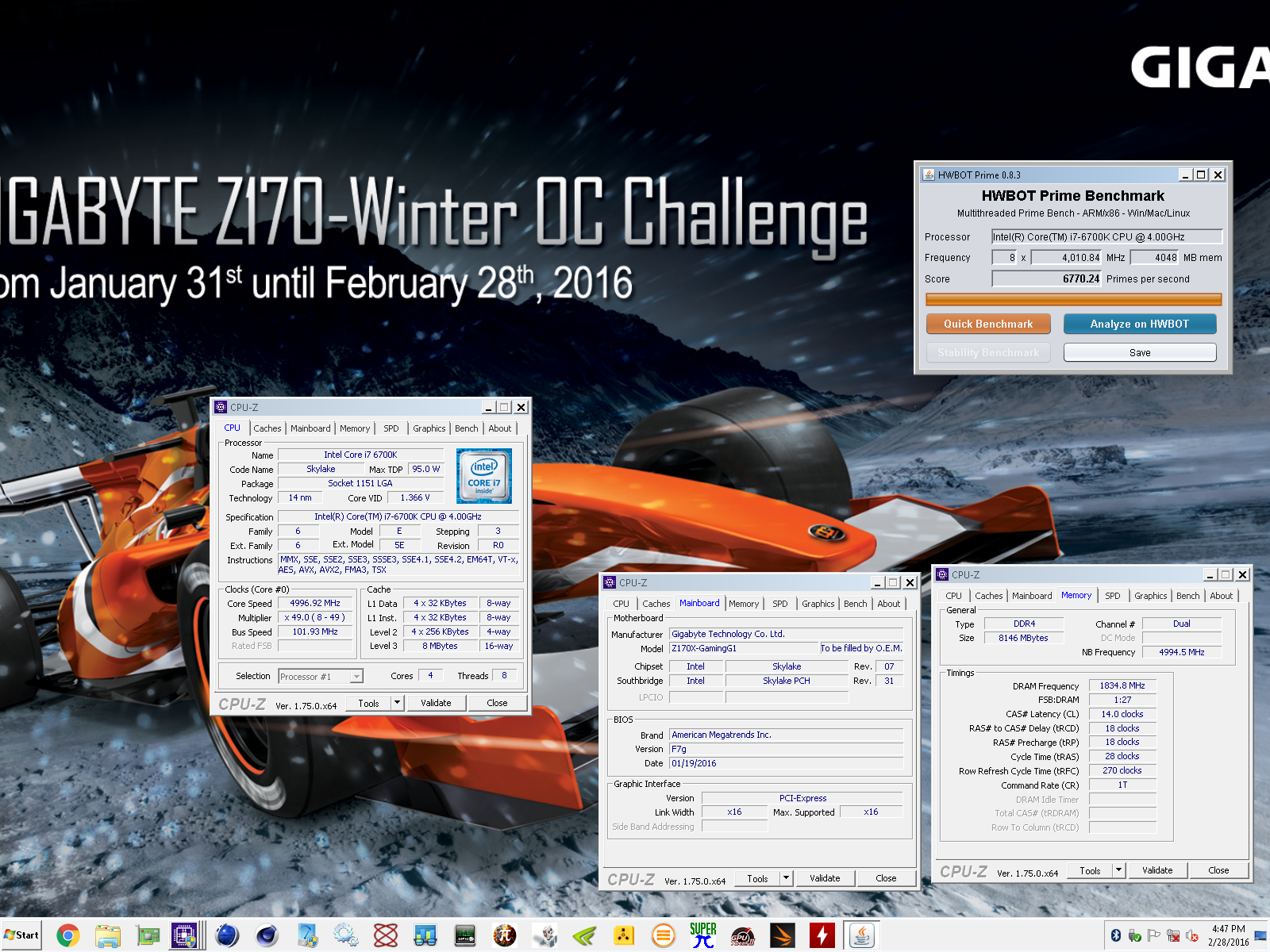This screenshot has width=1270, height=952.
Task: Open the green NVIDIA taskbar icon
Action: tap(584, 936)
